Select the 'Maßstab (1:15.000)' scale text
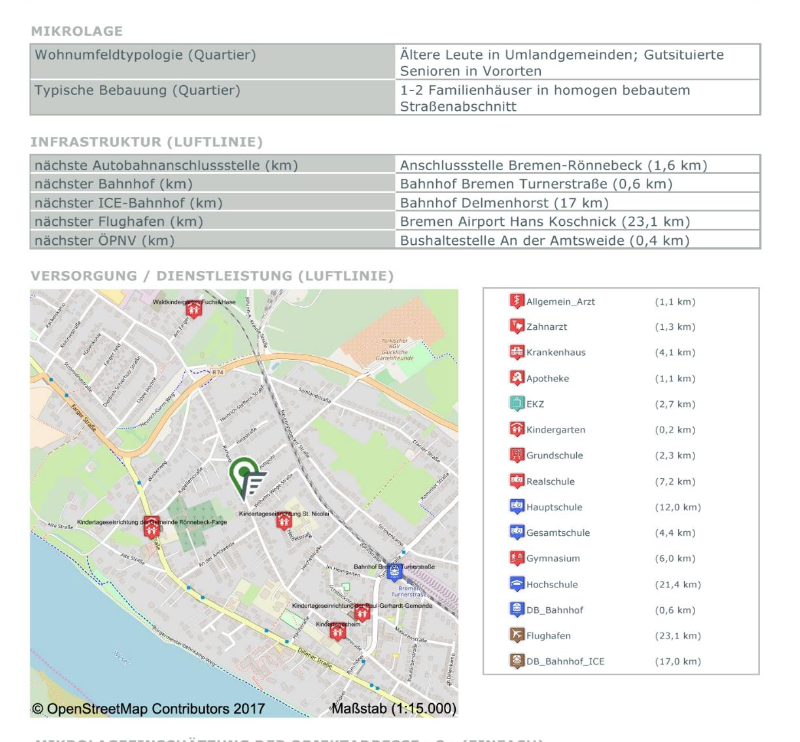 [394, 709]
